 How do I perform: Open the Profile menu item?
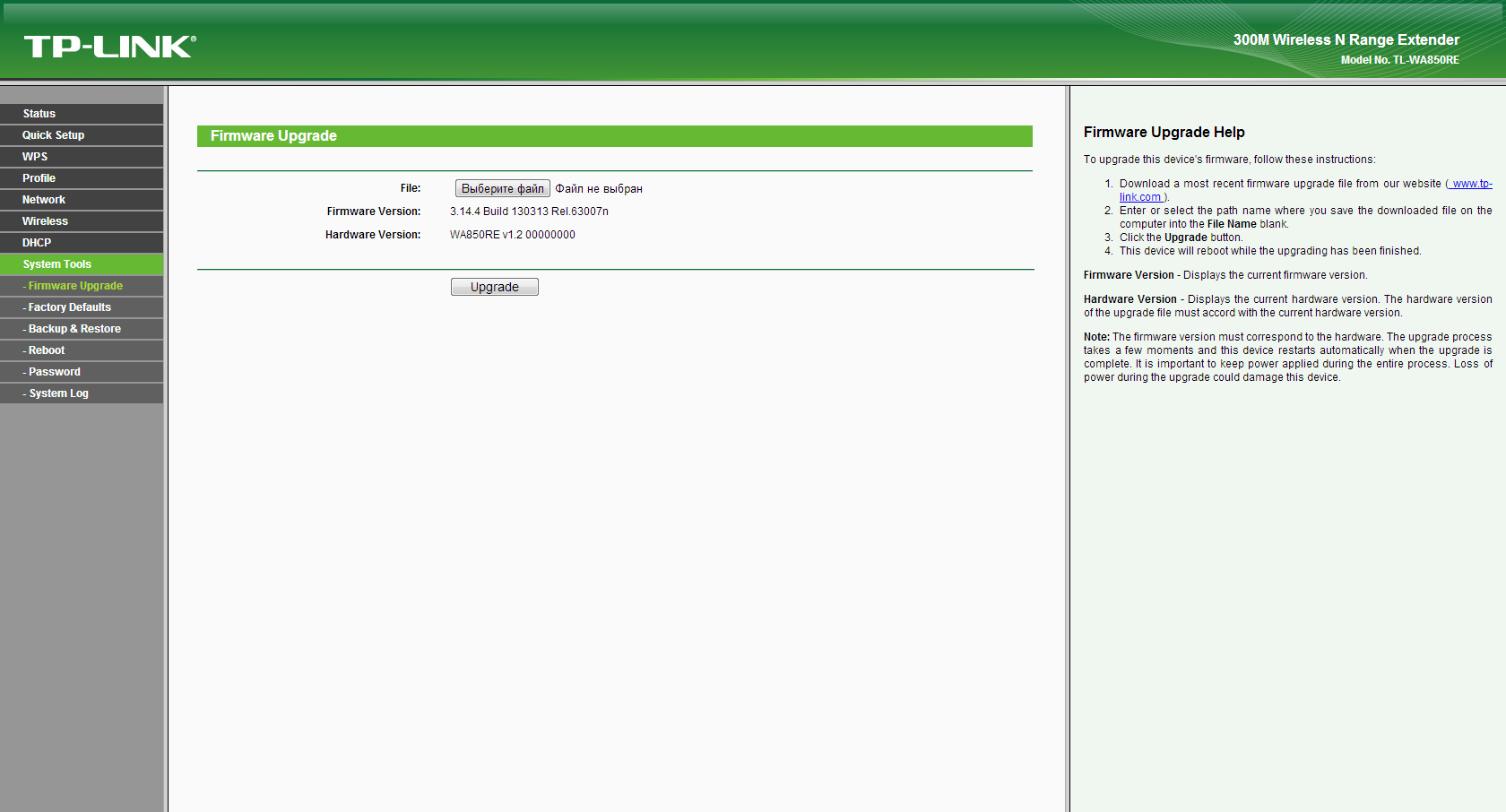pyautogui.click(x=82, y=178)
